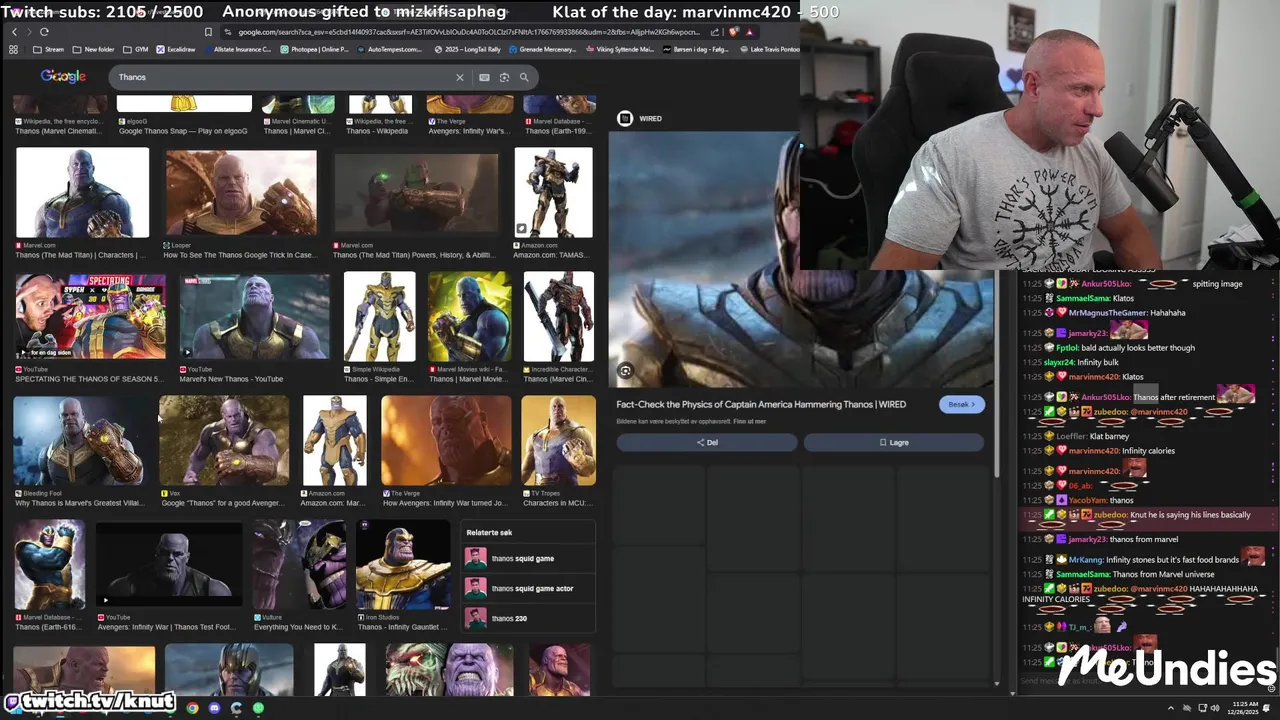Click chat message 'thanos from marvel'
Viewport: 1280px width, 720px height.
tap(1144, 539)
